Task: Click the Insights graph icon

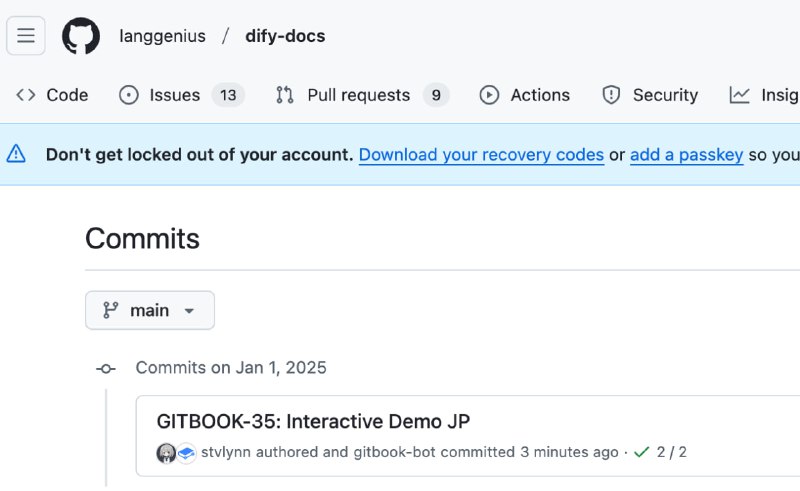Action: pyautogui.click(x=740, y=95)
